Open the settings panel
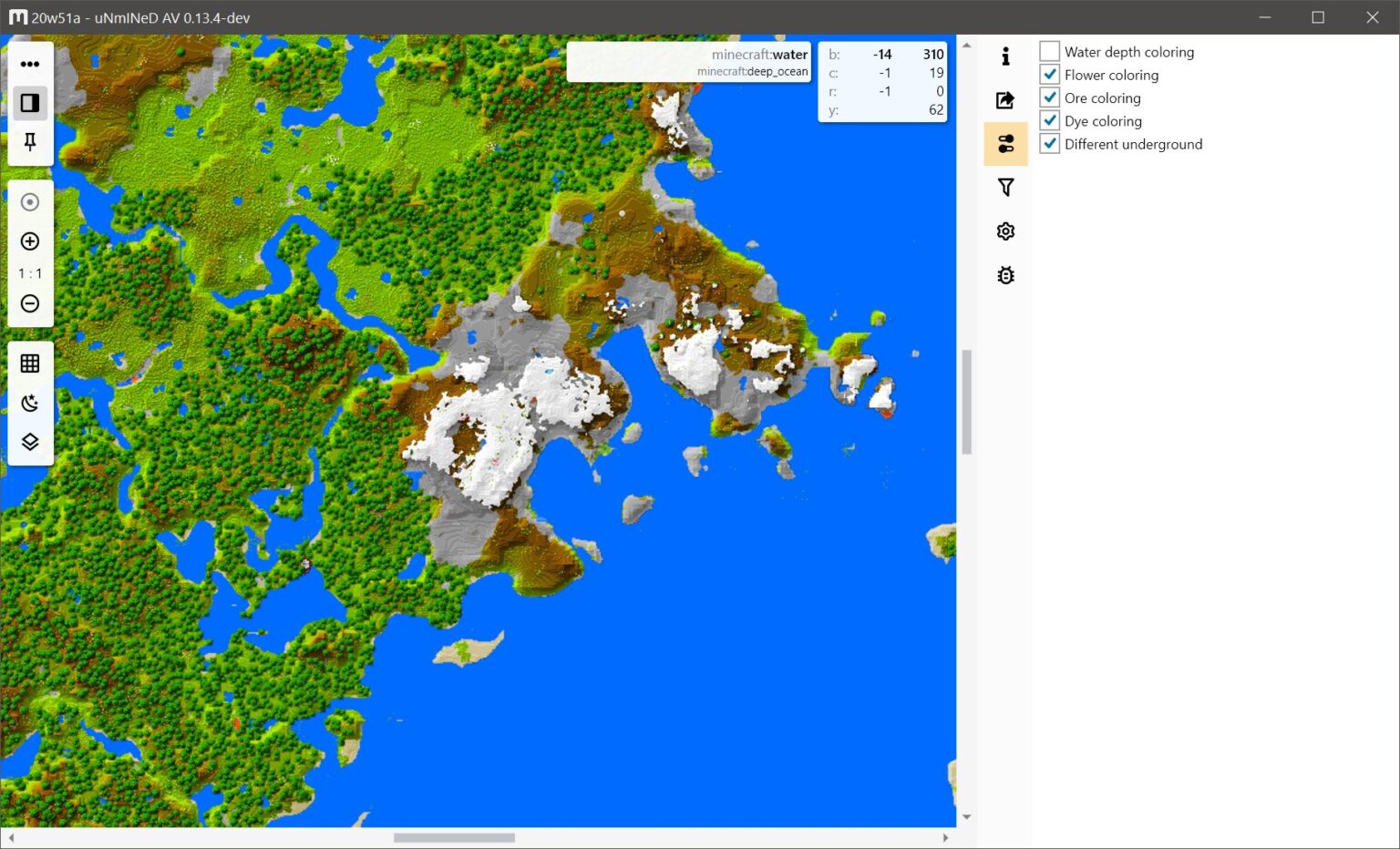1400x849 pixels. (1005, 230)
